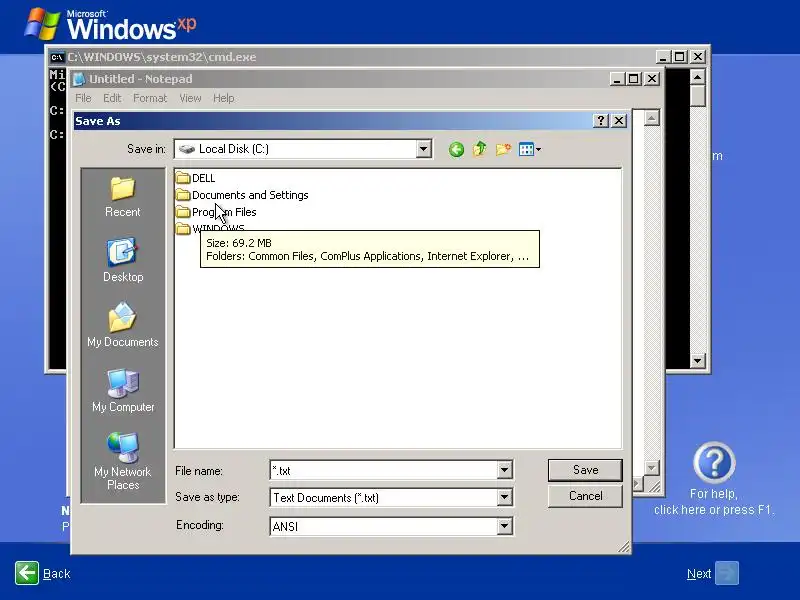Go up one folder level
800x600 pixels.
click(480, 149)
